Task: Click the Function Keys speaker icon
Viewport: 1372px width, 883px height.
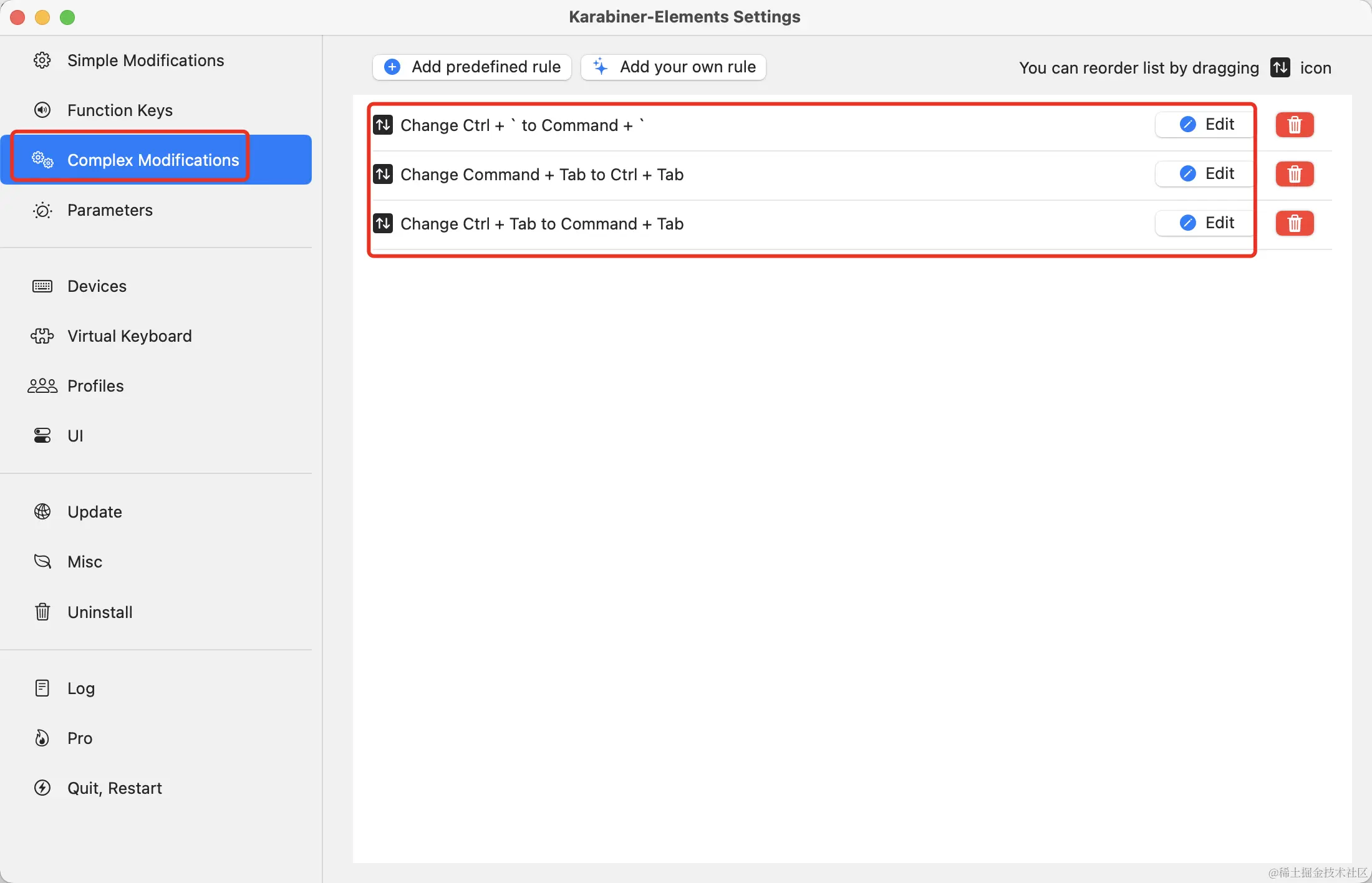Action: tap(42, 110)
